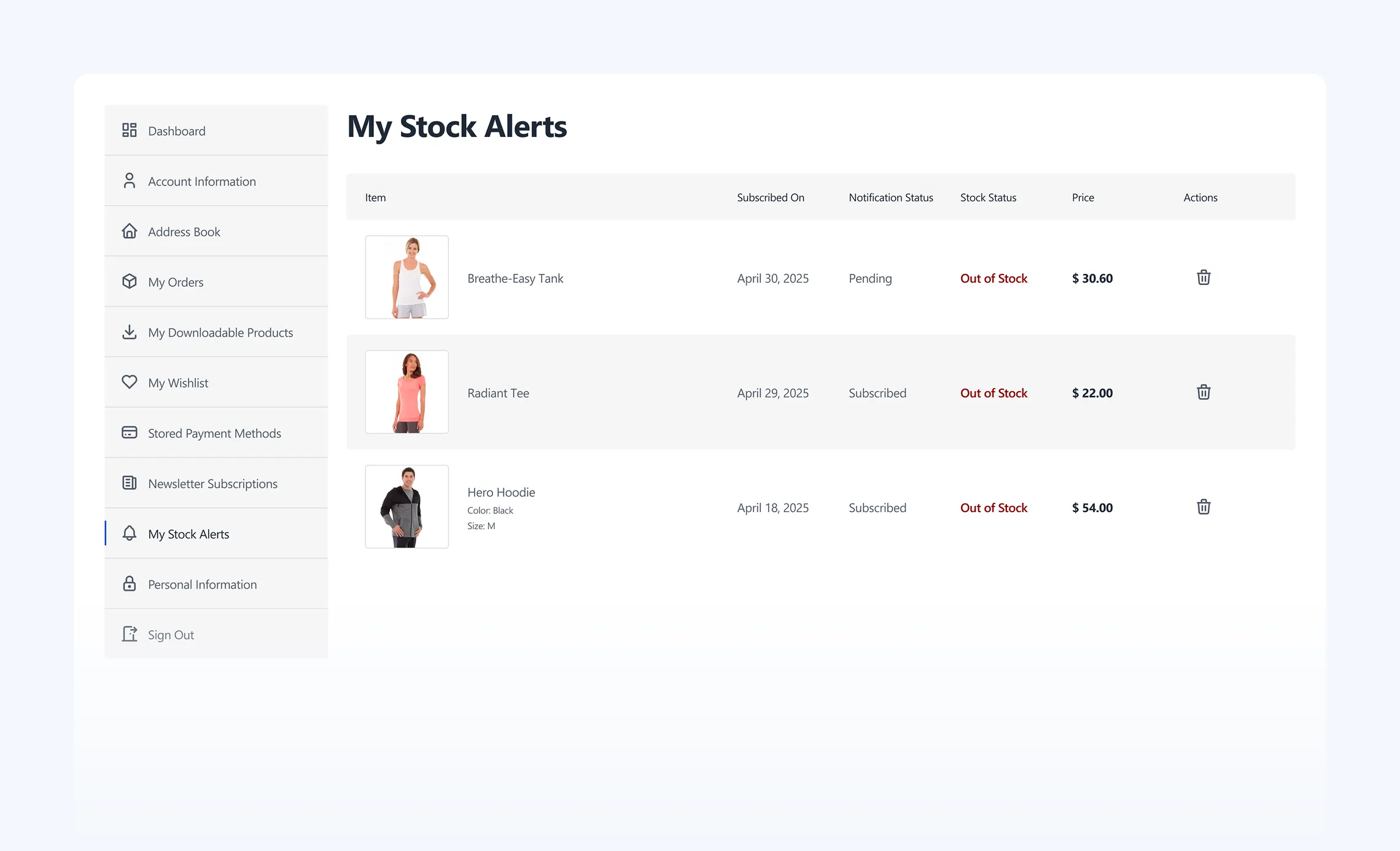Open the Breathe-Easy Tank product link
Viewport: 1400px width, 851px height.
[x=515, y=279]
